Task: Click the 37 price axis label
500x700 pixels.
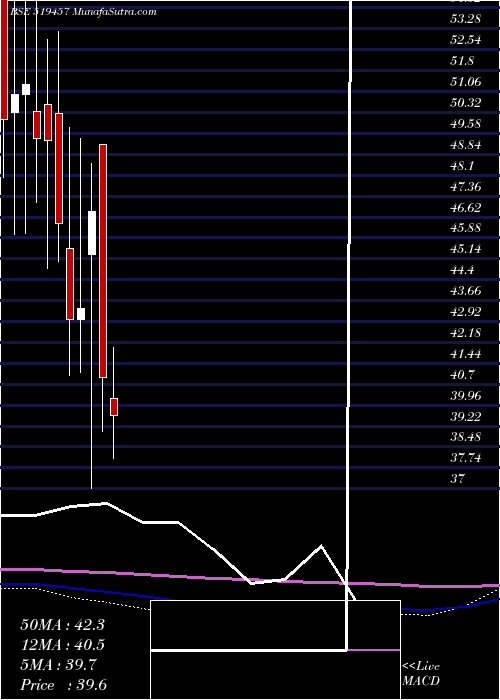Action: (x=458, y=479)
